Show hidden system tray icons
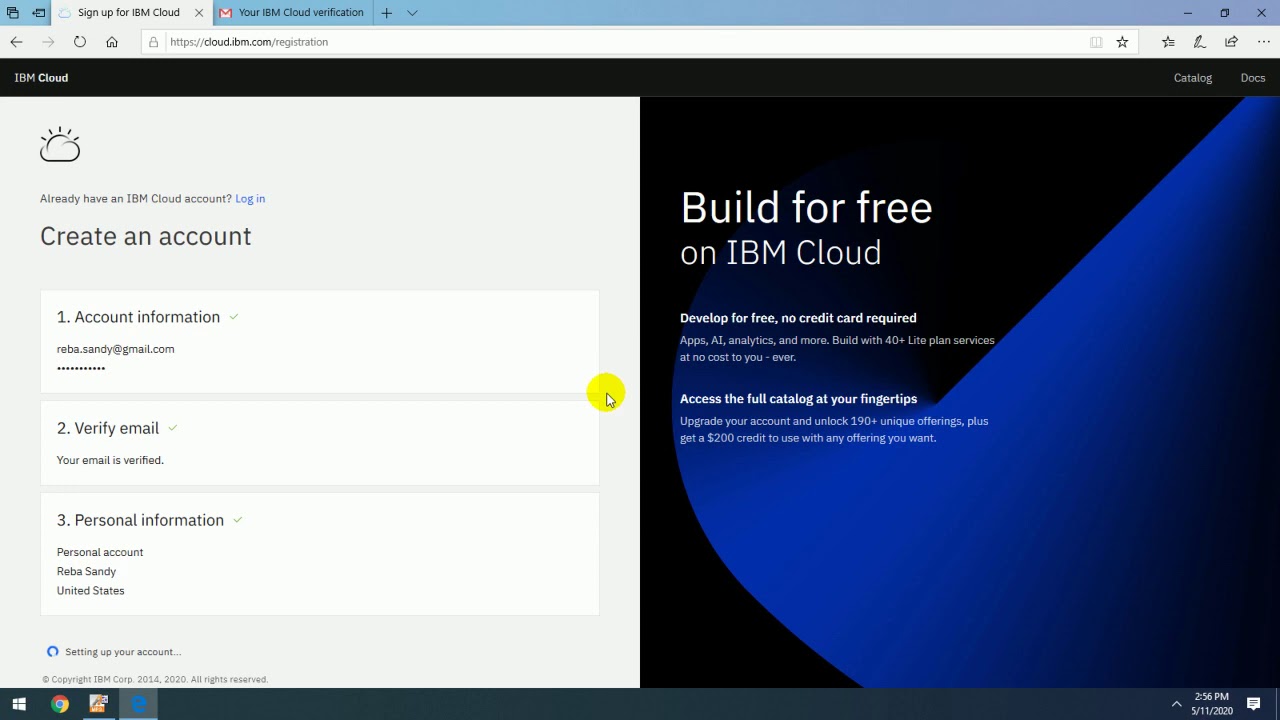Image resolution: width=1280 pixels, height=720 pixels. coord(1176,704)
